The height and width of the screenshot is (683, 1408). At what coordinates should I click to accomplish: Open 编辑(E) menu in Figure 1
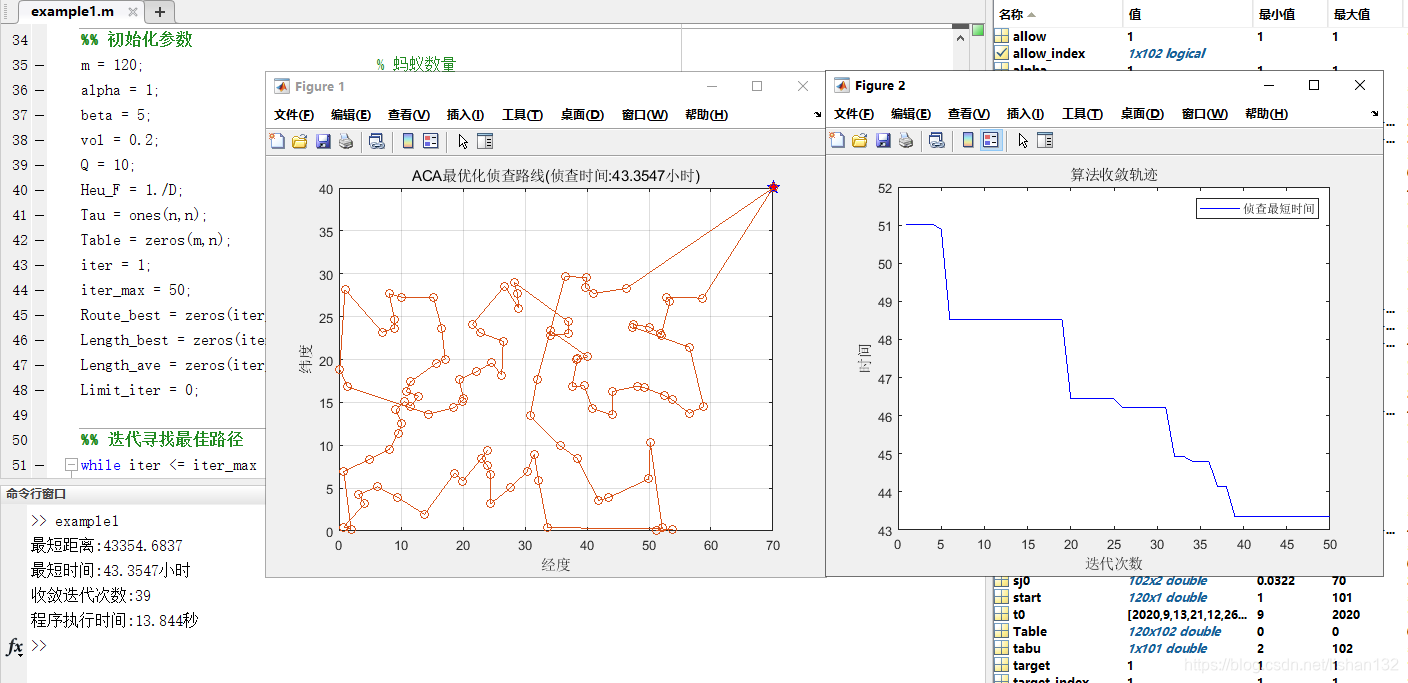point(351,115)
